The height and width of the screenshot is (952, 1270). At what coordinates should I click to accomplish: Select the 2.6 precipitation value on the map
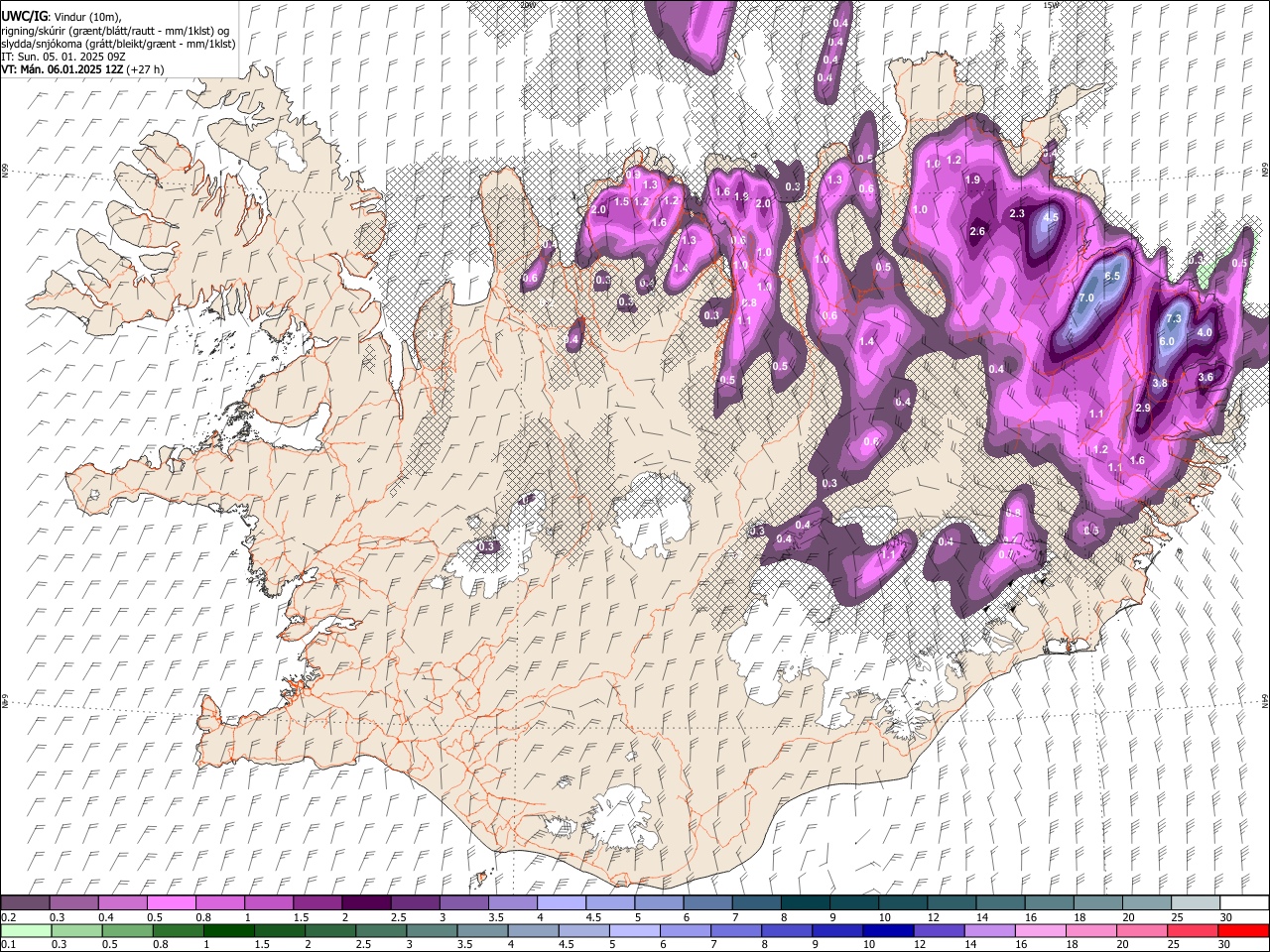tap(977, 231)
